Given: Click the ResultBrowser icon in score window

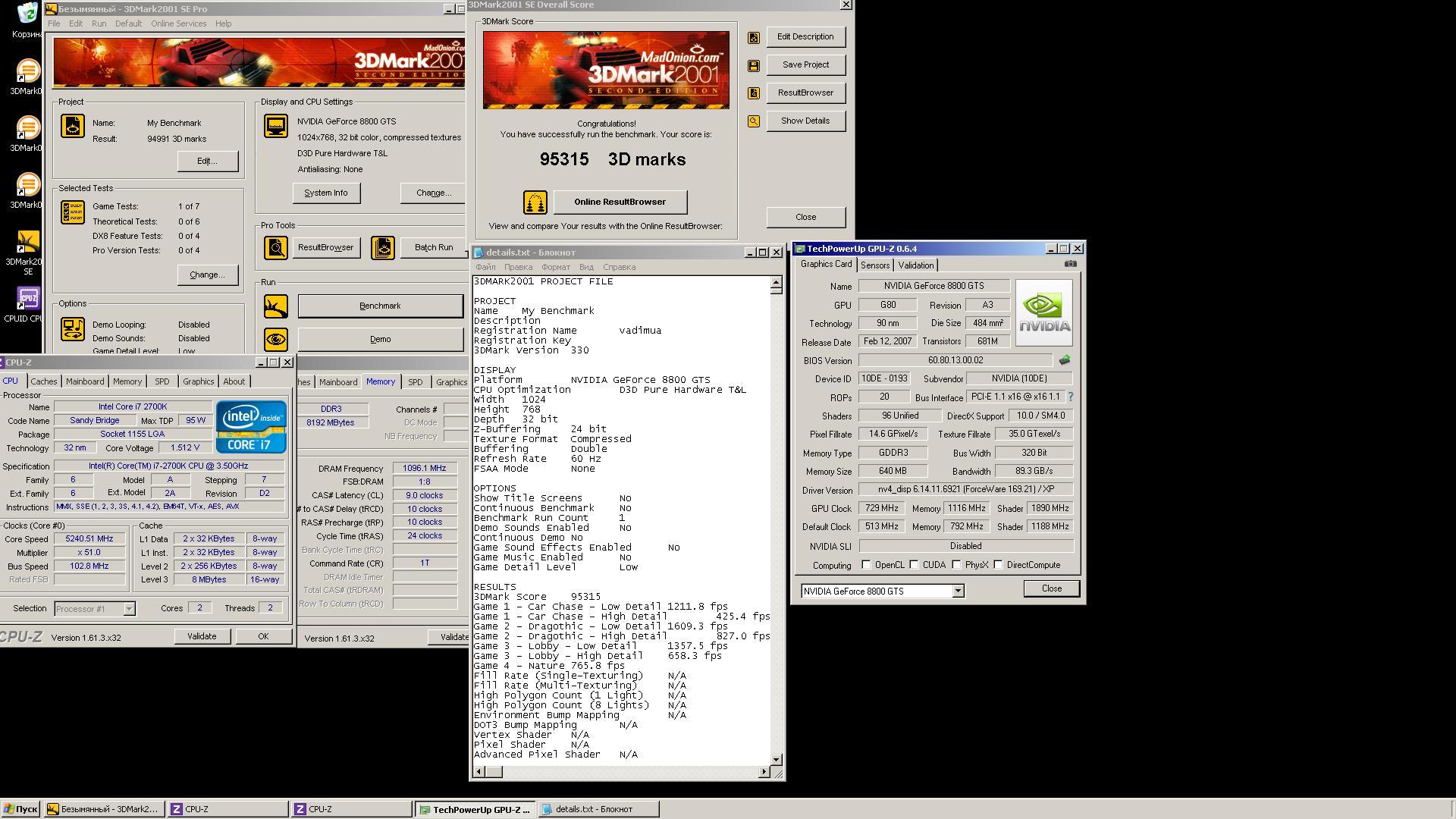Looking at the screenshot, I should click(754, 93).
